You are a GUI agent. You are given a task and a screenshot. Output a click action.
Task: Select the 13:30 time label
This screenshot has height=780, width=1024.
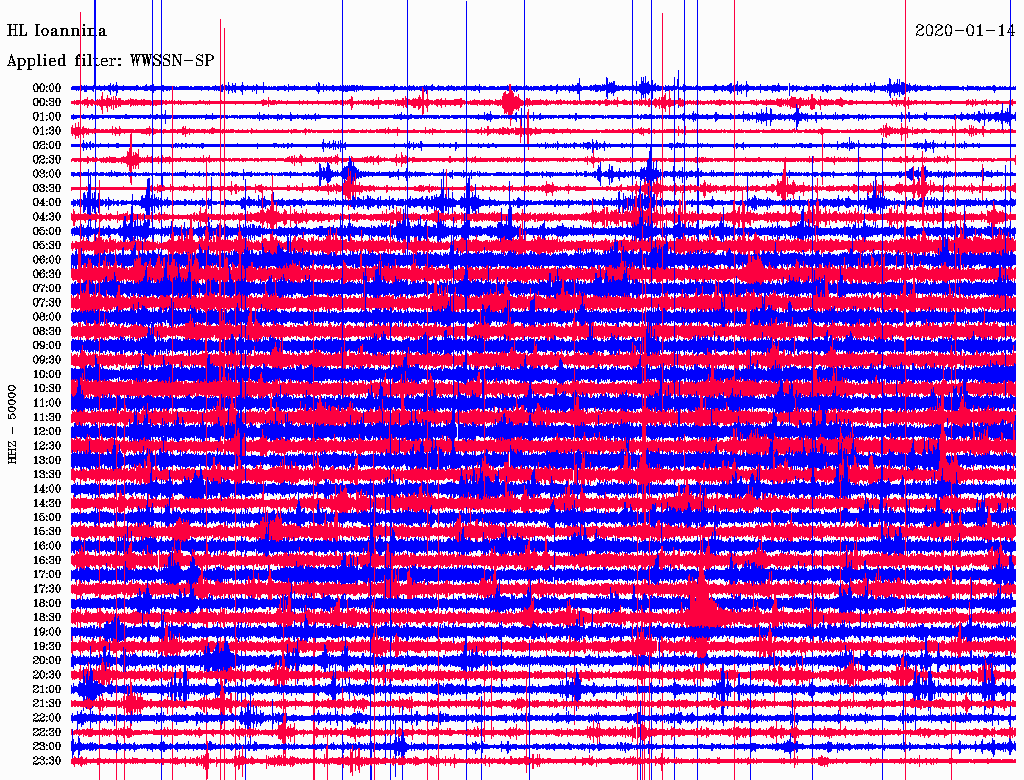[x=46, y=474]
